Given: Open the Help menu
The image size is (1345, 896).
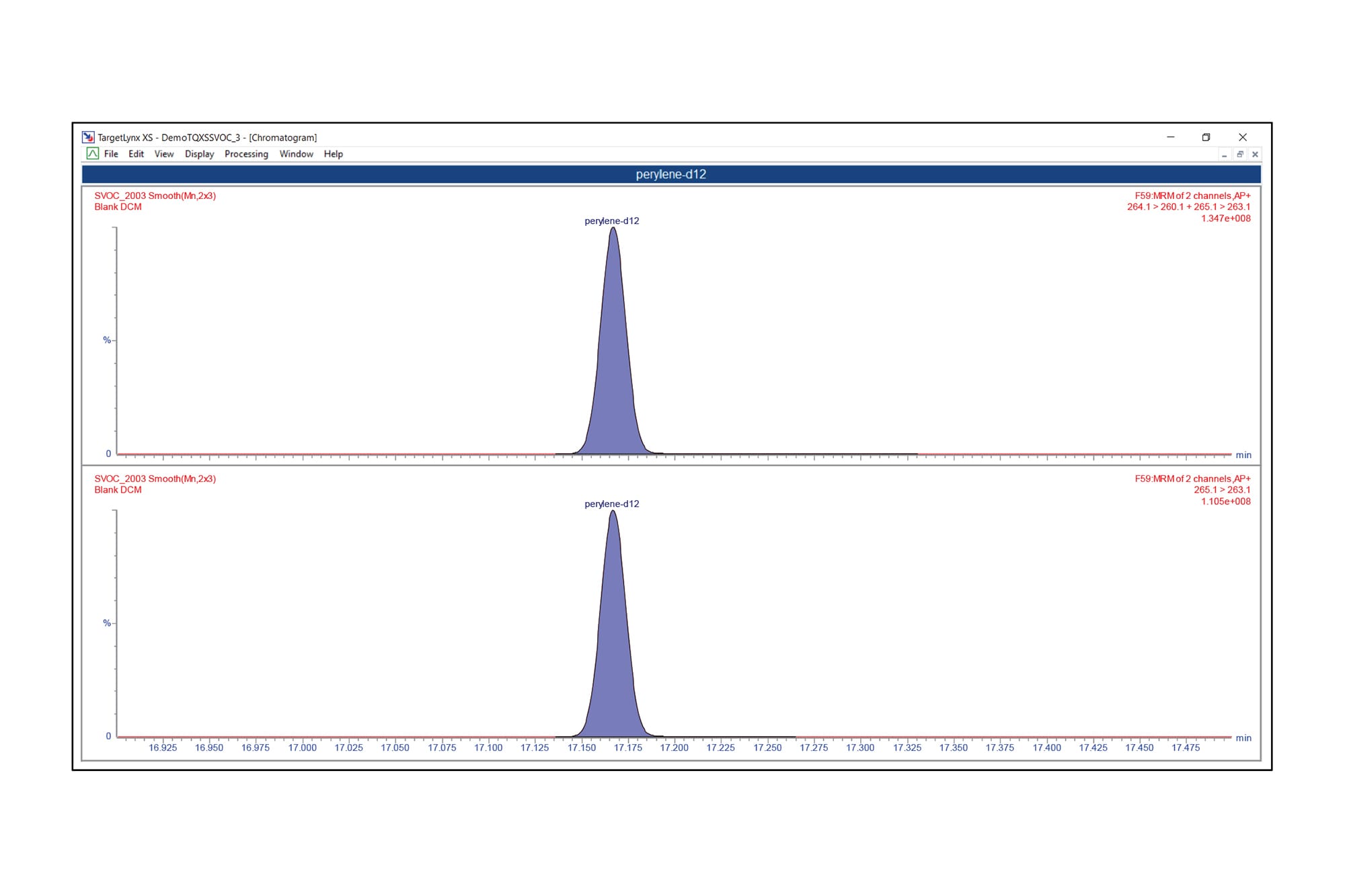Looking at the screenshot, I should [x=333, y=154].
